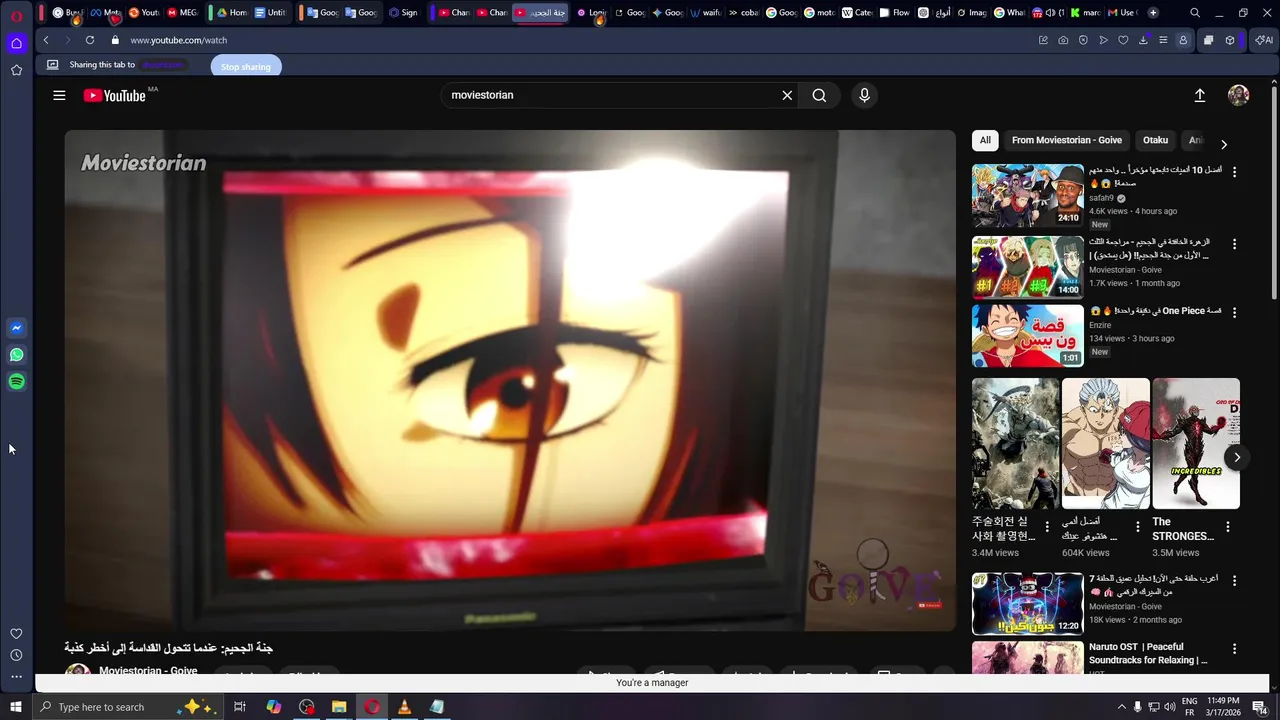Open the YouTube hamburger guide menu
1280x720 pixels.
[59, 95]
